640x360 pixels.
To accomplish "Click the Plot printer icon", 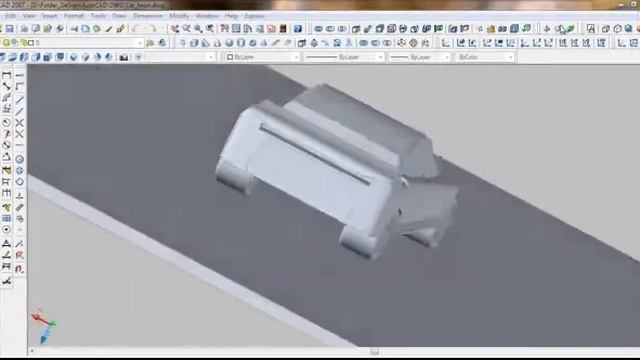I will pos(24,29).
